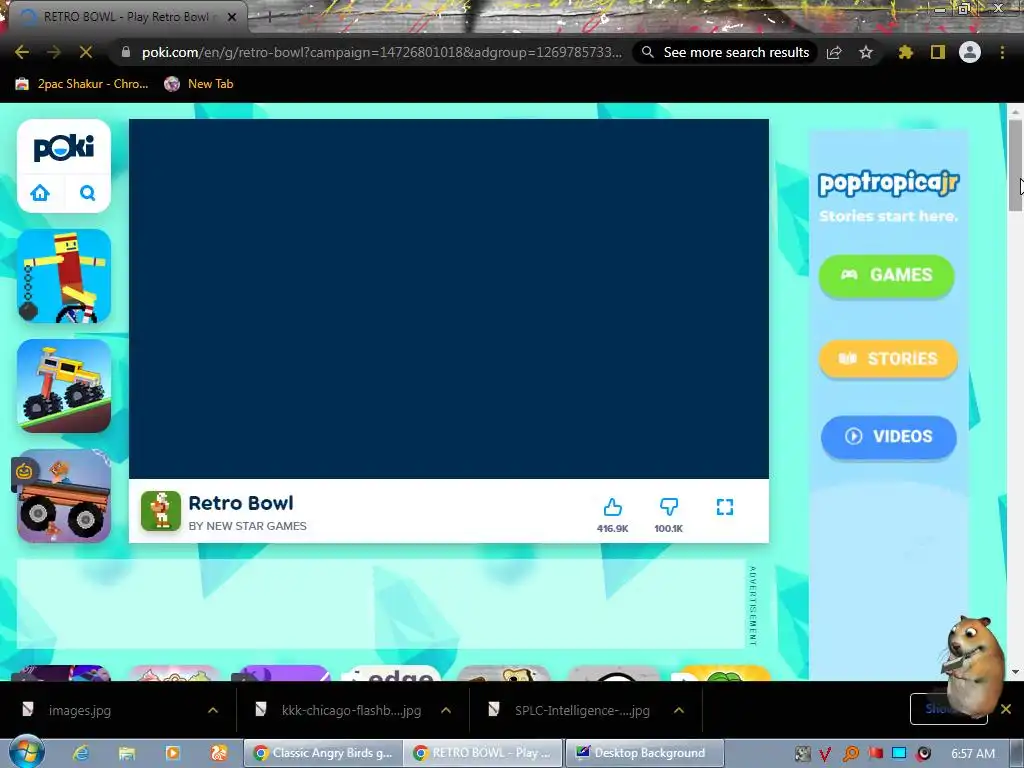Dislike Retro Bowl with thumbs down
Viewport: 1024px width, 768px height.
pos(669,507)
